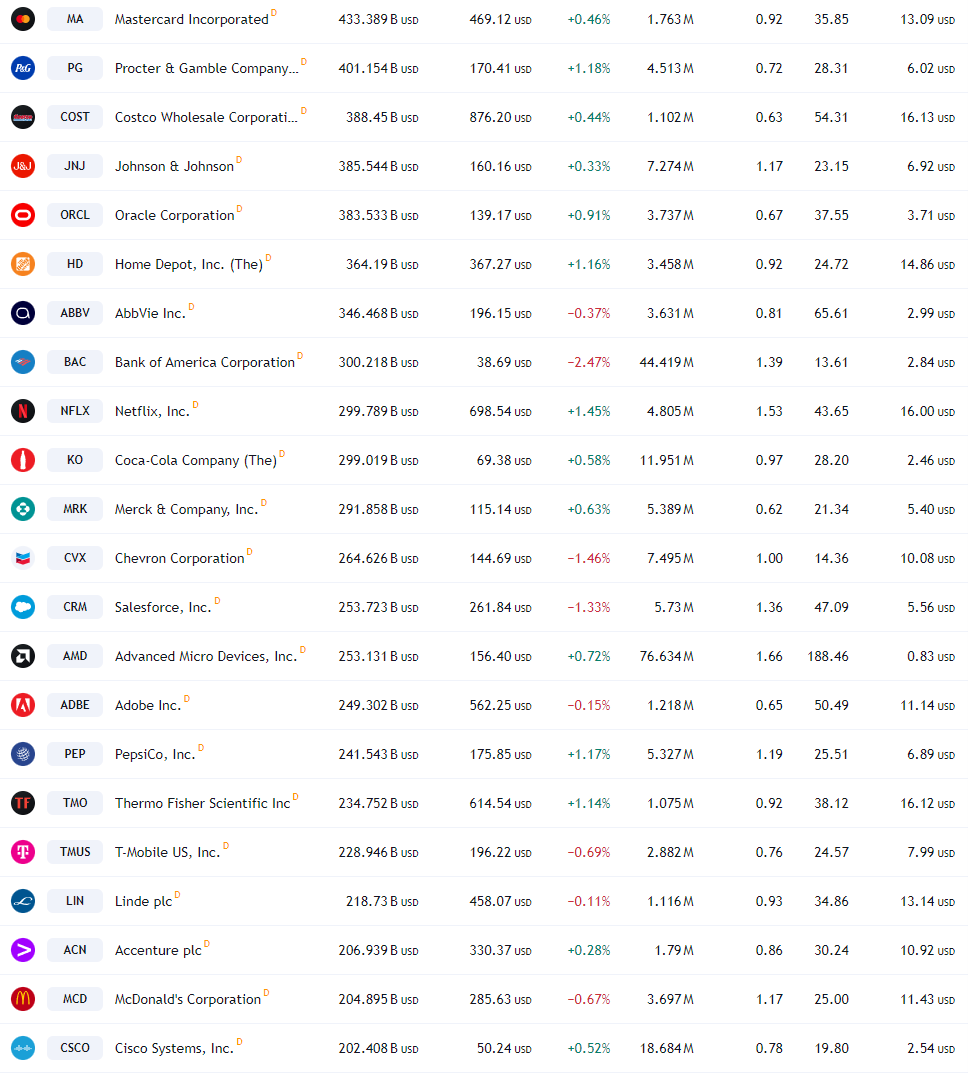Select the JNJ ticker badge
Screen dimensions: 968x1073
click(75, 166)
